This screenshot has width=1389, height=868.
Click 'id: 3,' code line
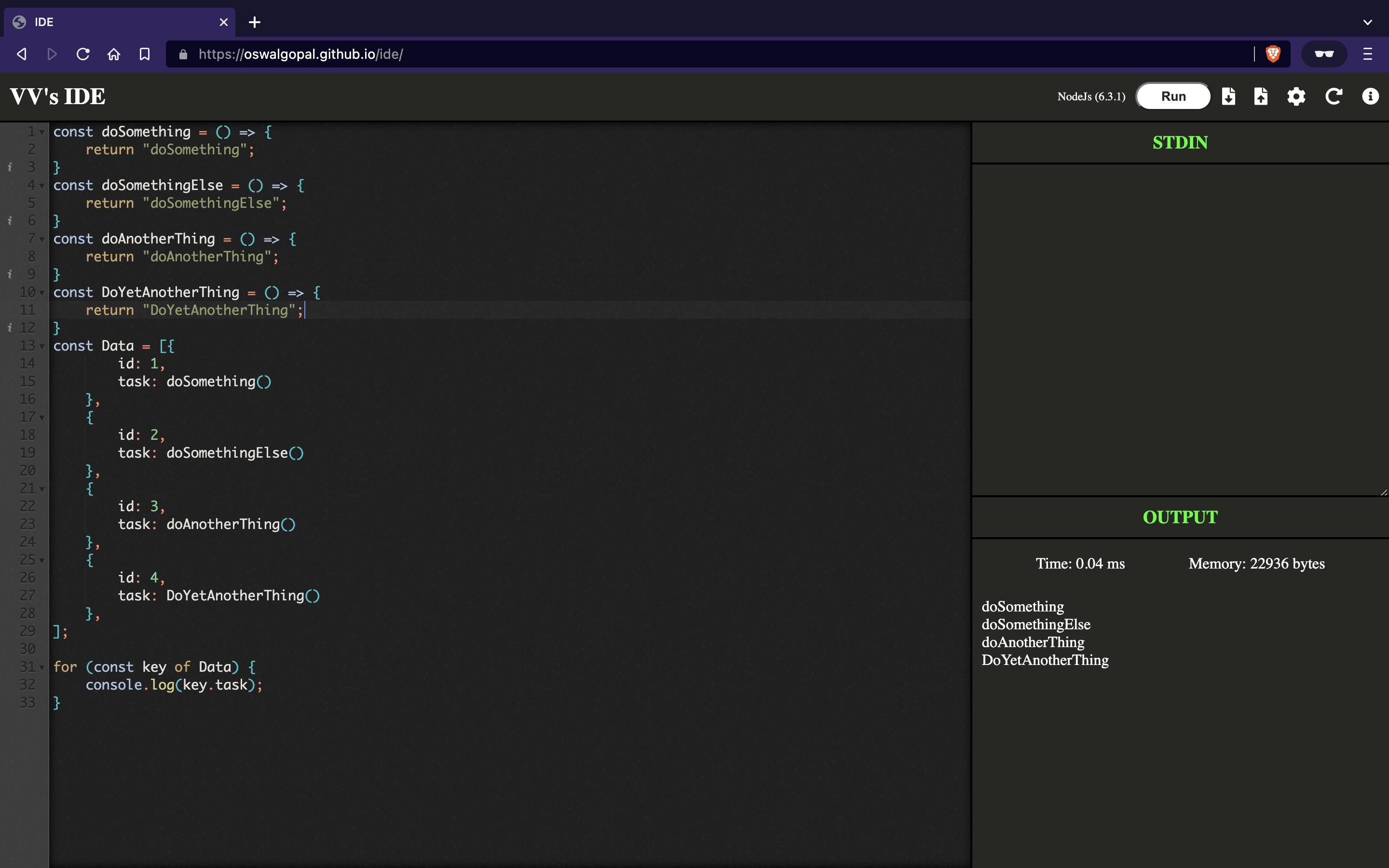point(141,506)
